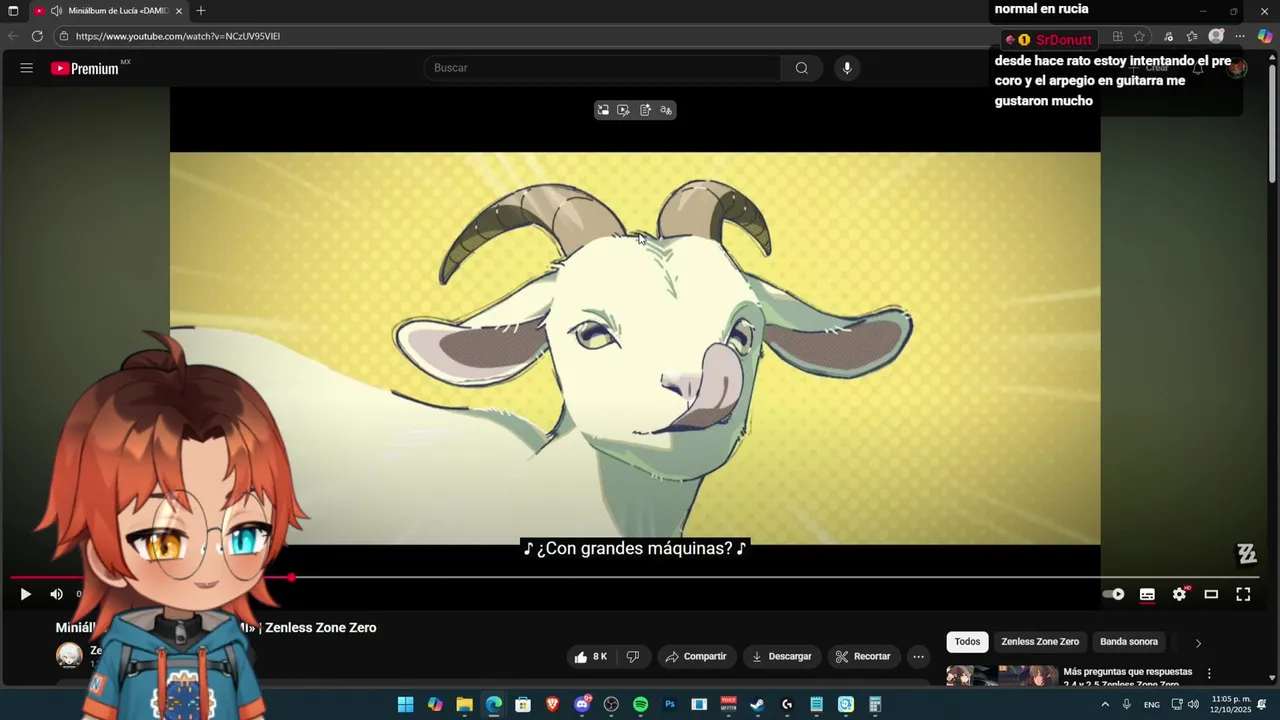1280x720 pixels.
Task: Run search with the magnifier button
Action: (801, 68)
